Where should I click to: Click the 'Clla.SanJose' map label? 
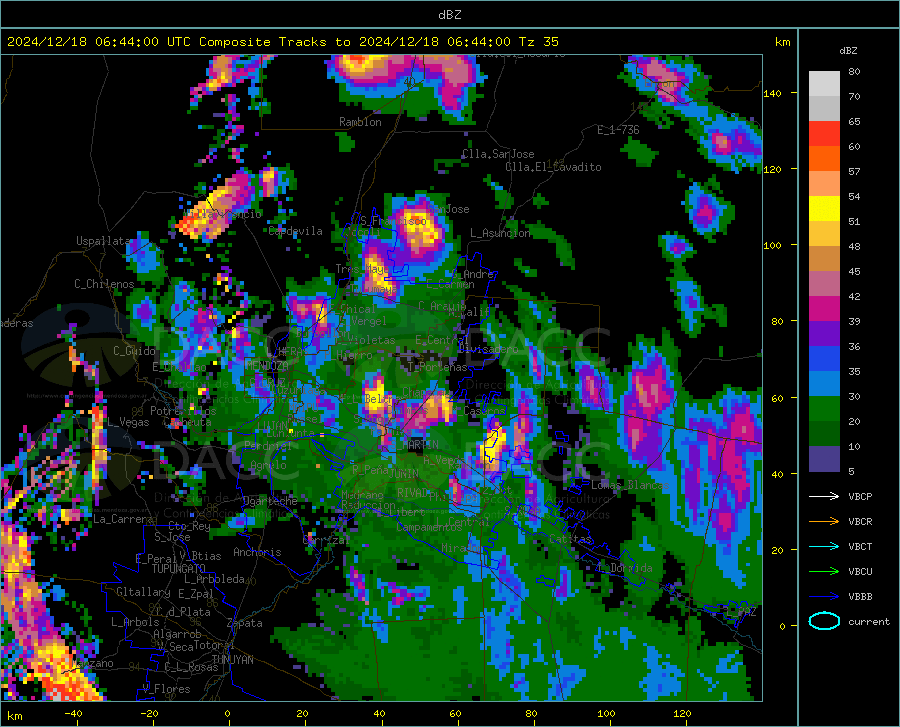[498, 154]
